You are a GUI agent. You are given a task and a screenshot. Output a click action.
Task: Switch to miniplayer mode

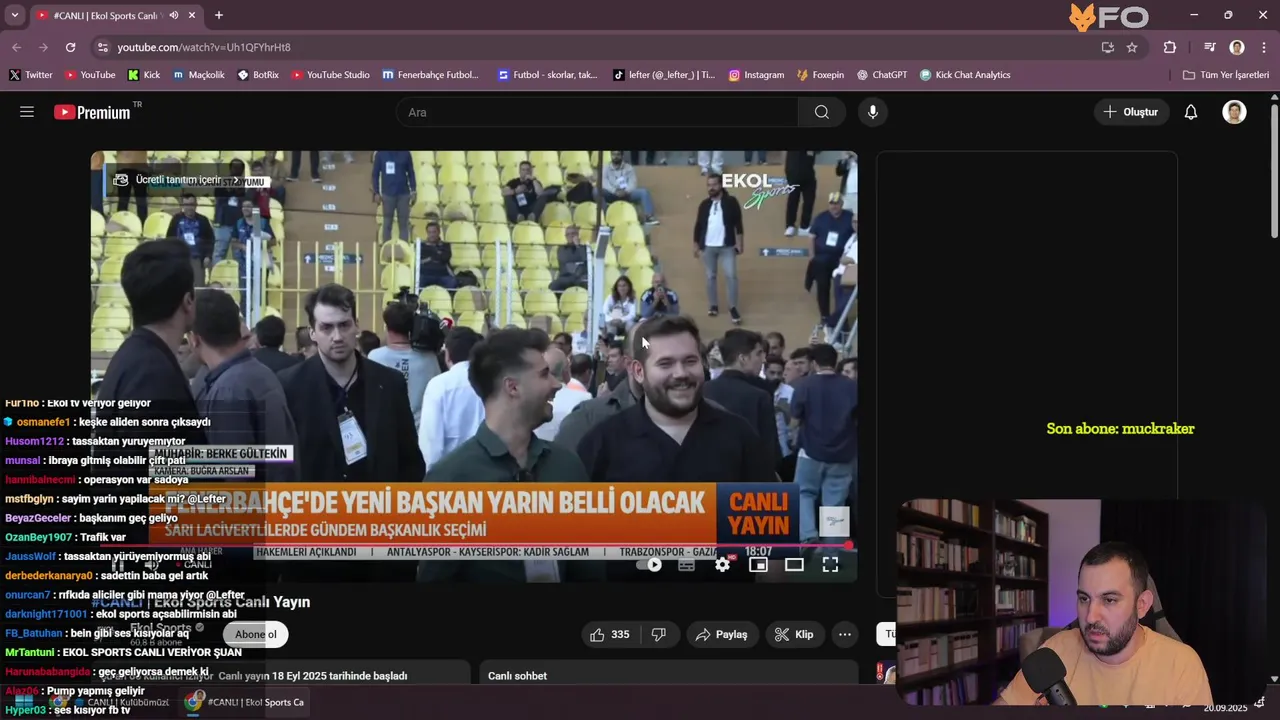click(758, 565)
